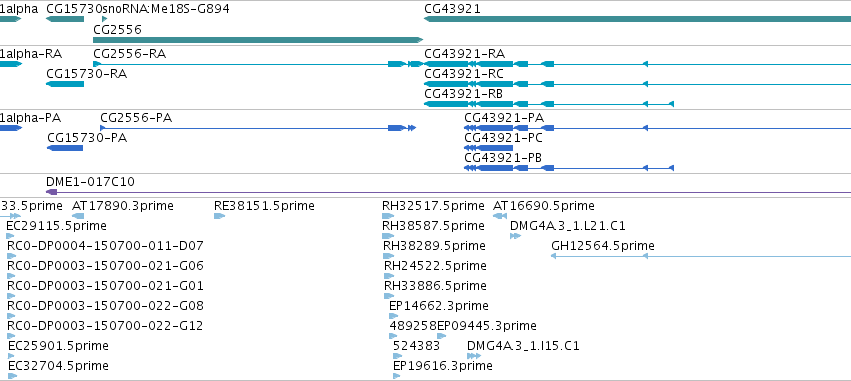Select the AT17890.3prime EST glyph
The height and width of the screenshot is (381, 851).
78,216
